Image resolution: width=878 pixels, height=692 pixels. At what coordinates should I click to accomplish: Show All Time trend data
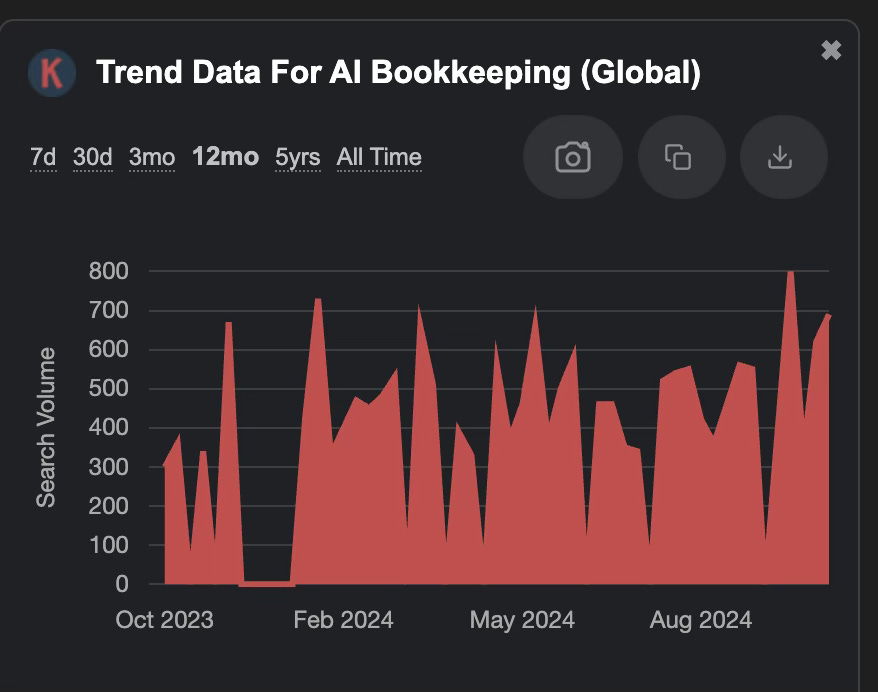tap(379, 157)
